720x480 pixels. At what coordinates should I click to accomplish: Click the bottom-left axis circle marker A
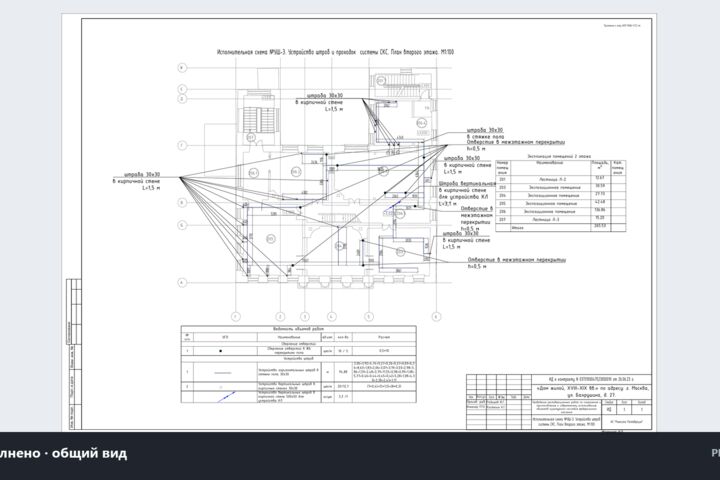(x=182, y=282)
